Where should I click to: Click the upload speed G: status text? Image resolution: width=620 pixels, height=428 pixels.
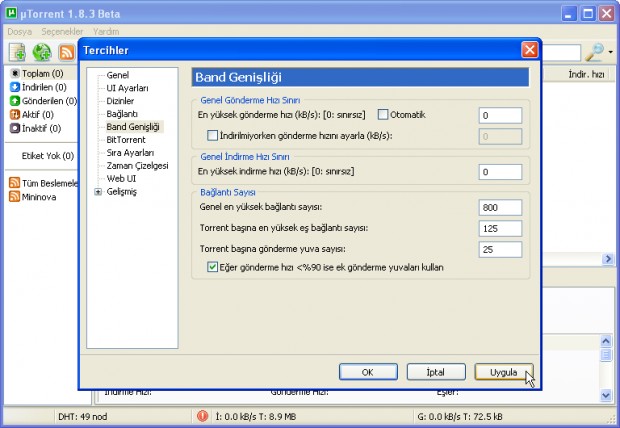pyautogui.click(x=460, y=417)
